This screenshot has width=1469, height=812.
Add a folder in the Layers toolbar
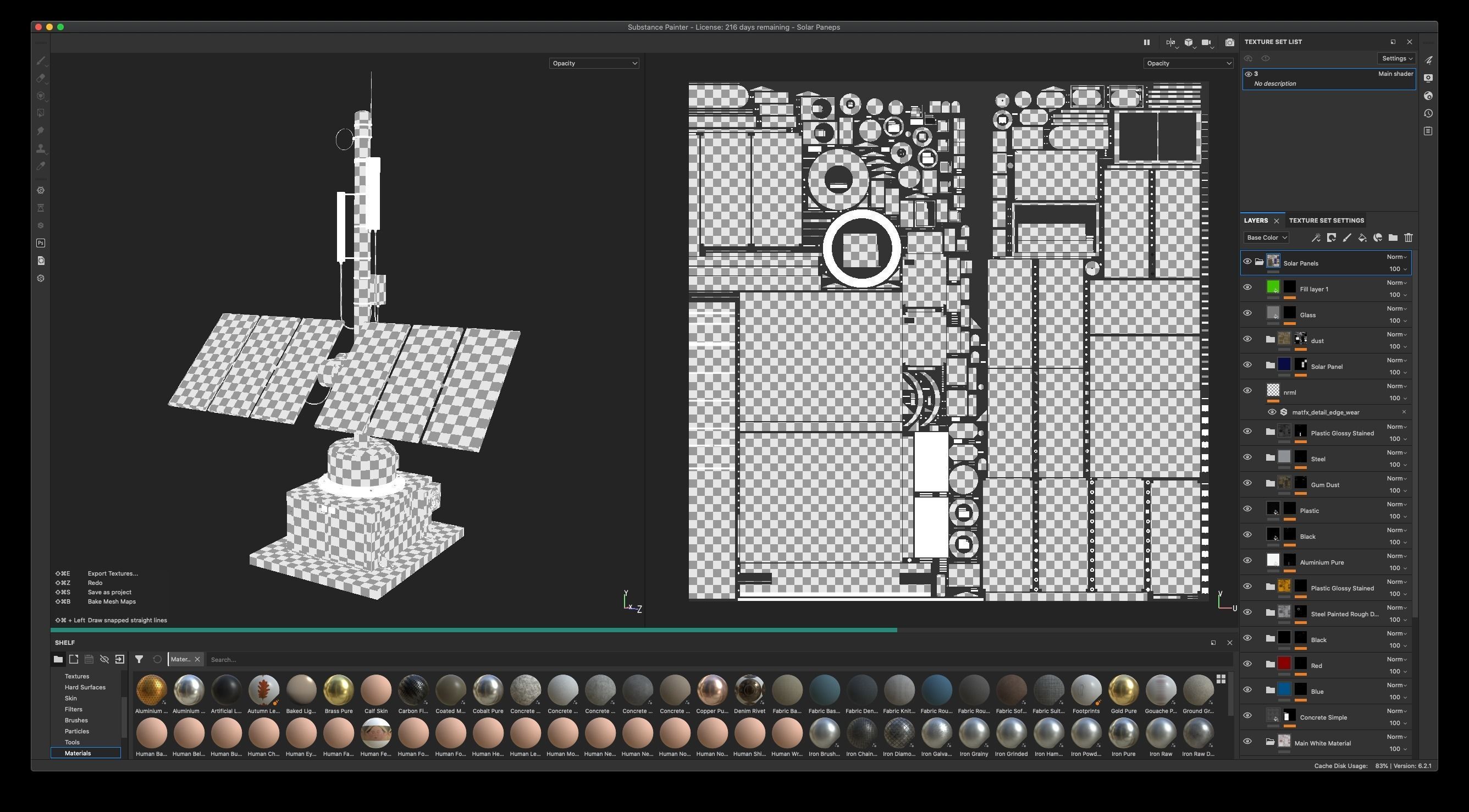pyautogui.click(x=1393, y=238)
